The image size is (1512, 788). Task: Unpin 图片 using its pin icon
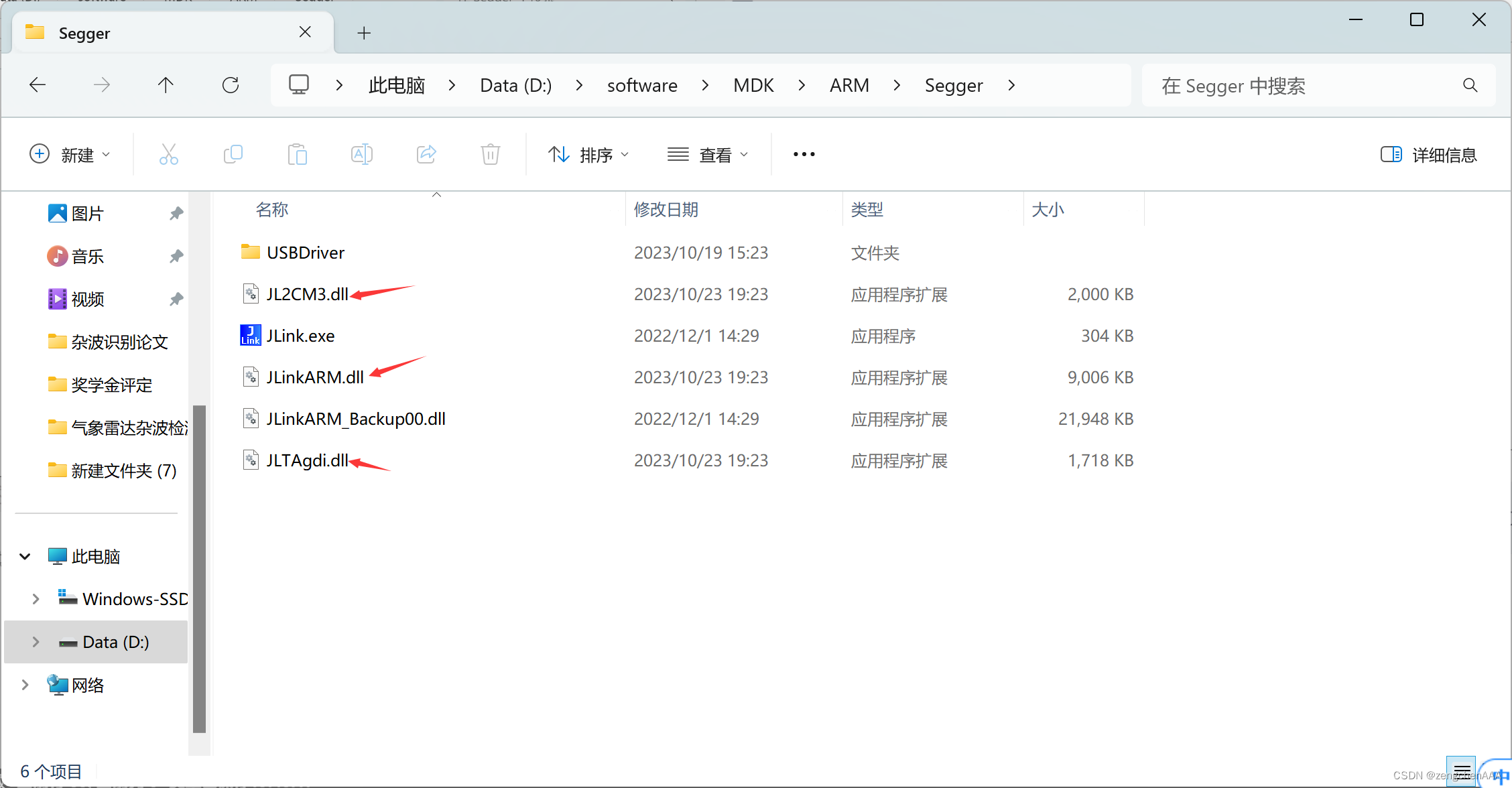click(176, 214)
